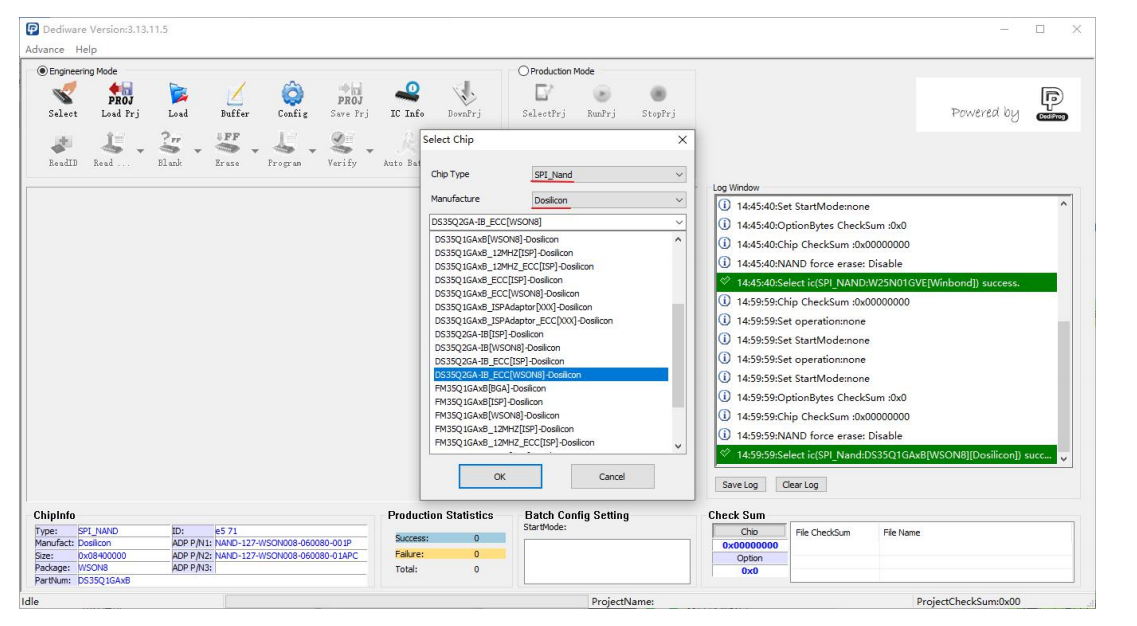The width and height of the screenshot is (1137, 626).
Task: Open the IC Info icon
Action: pos(407,94)
